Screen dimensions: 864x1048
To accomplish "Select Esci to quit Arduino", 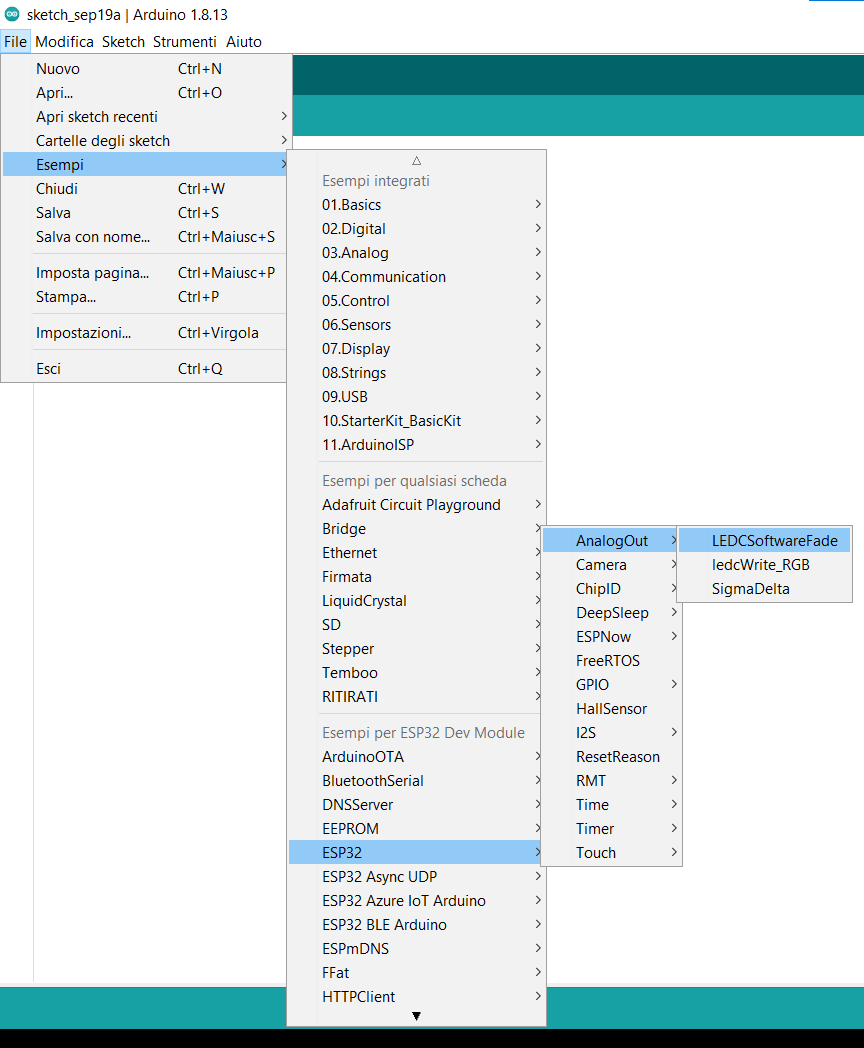I will pyautogui.click(x=146, y=369).
